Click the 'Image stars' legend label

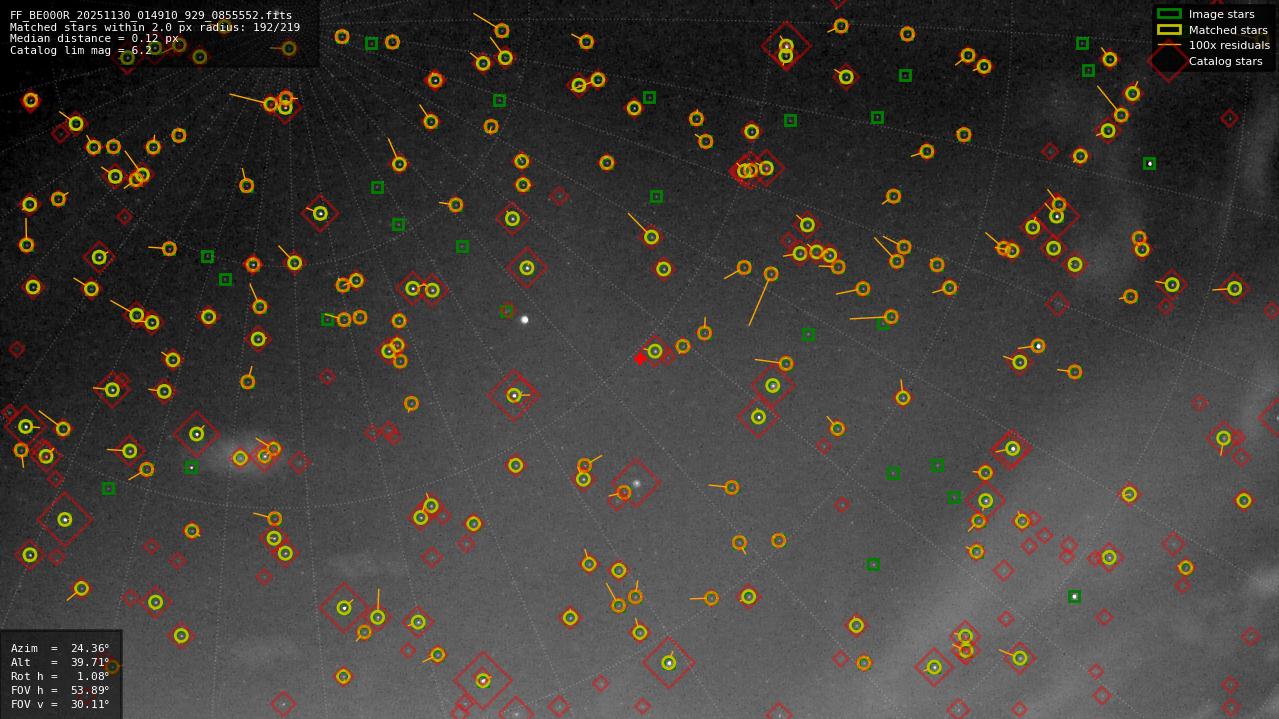pyautogui.click(x=1221, y=14)
